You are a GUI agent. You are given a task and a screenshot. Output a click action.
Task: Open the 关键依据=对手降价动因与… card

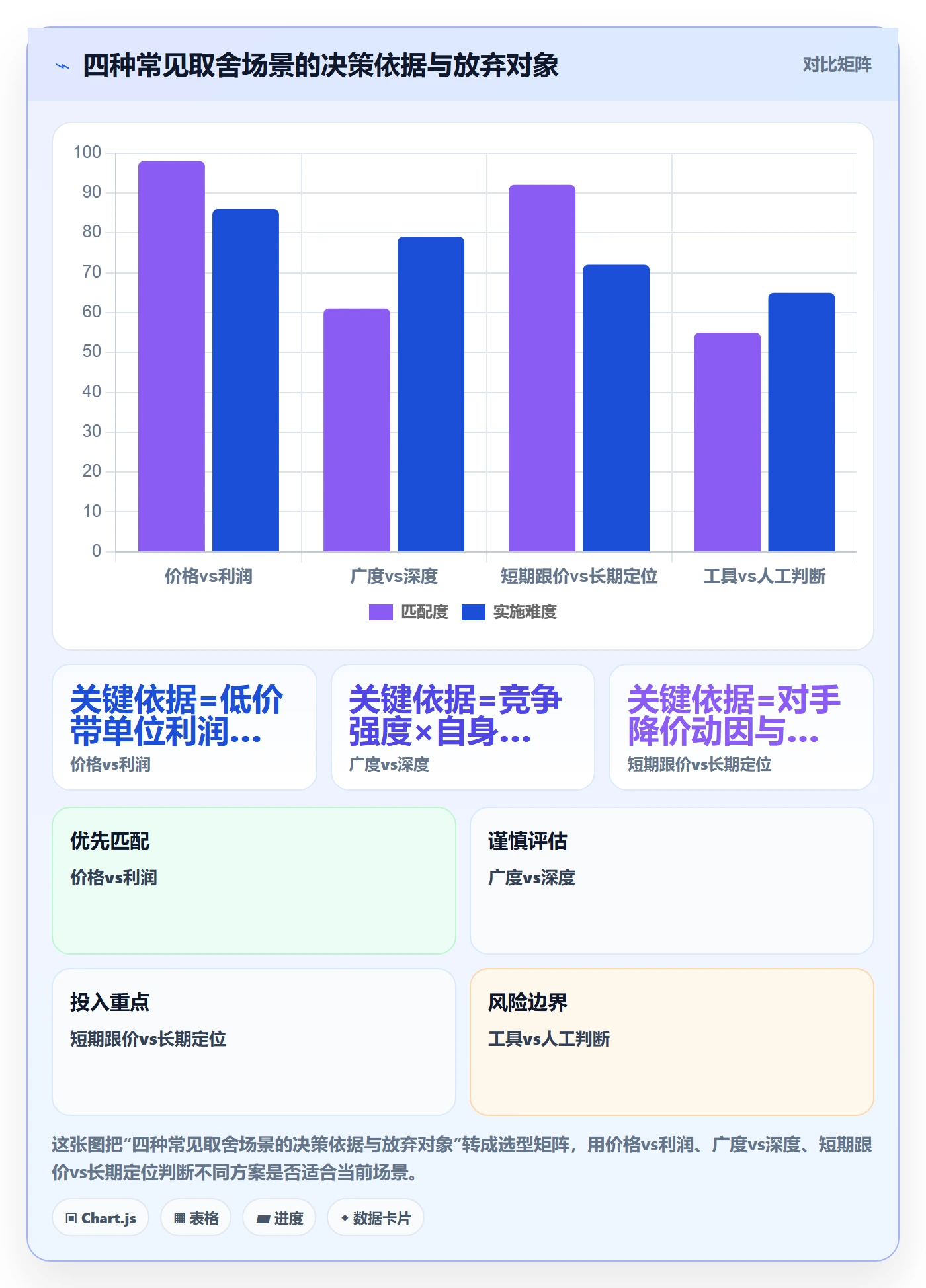[x=741, y=727]
